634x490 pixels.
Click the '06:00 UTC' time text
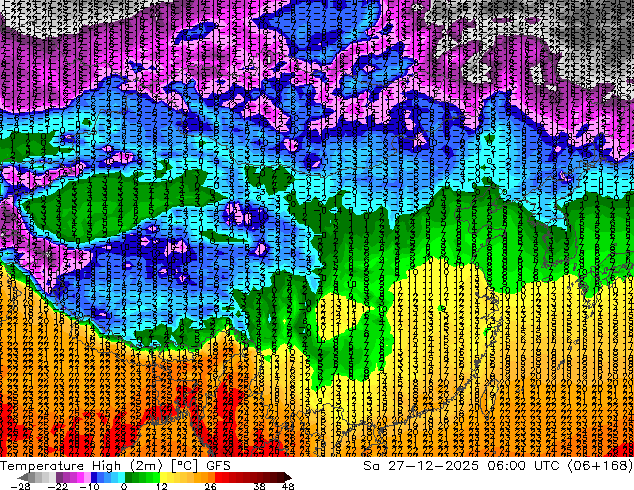pyautogui.click(x=524, y=466)
